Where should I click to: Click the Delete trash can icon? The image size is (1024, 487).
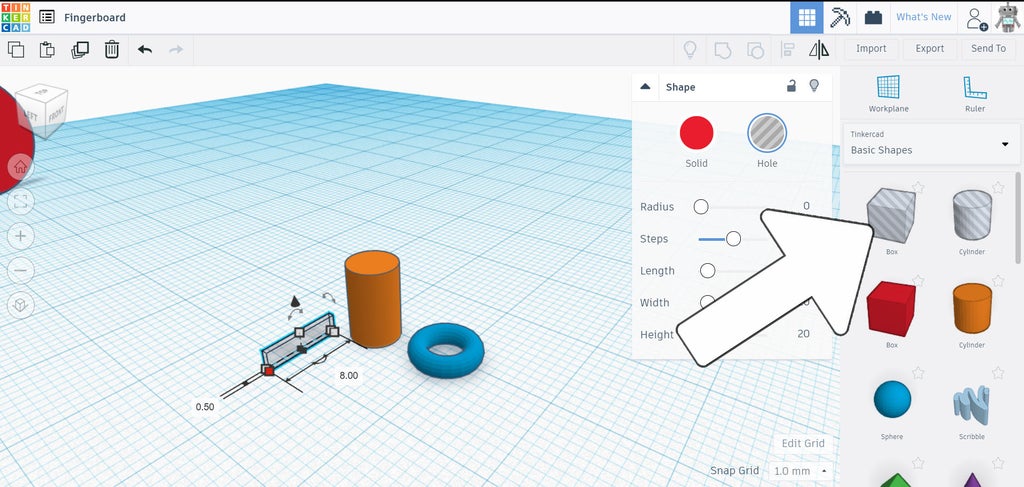point(112,50)
